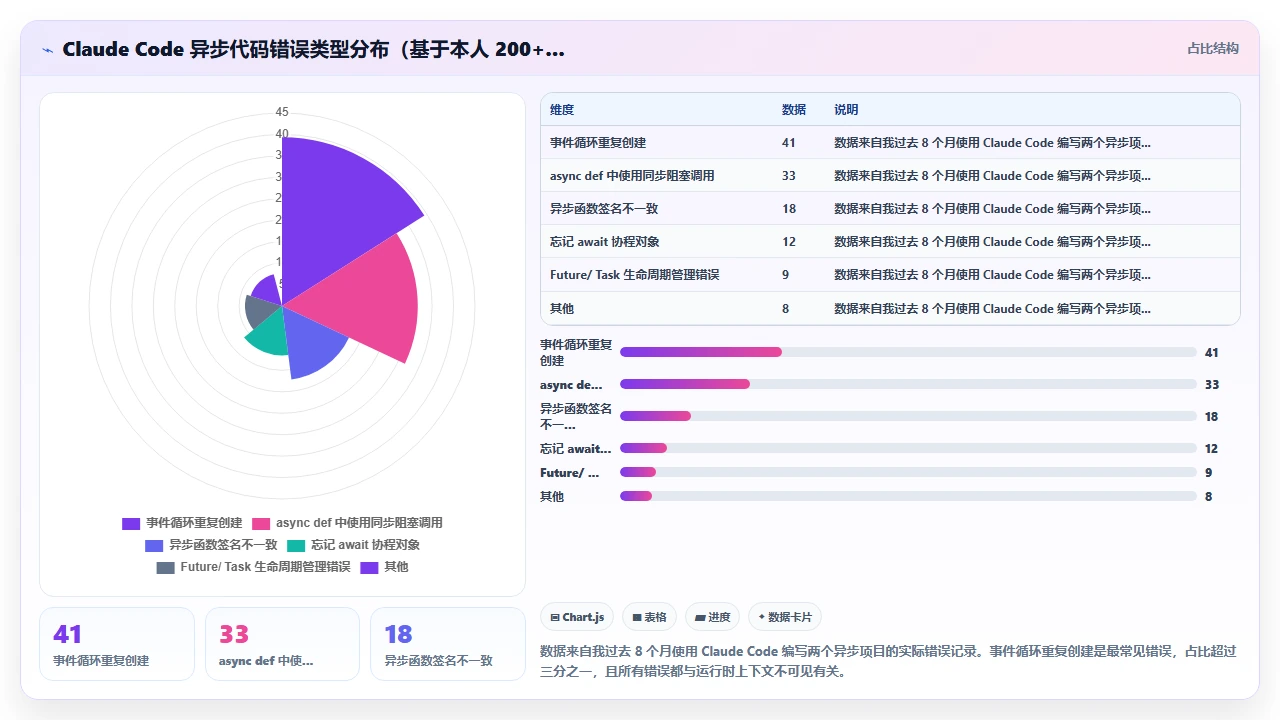Click the Future/ … progress bar
This screenshot has height=720, width=1280.
pos(908,472)
